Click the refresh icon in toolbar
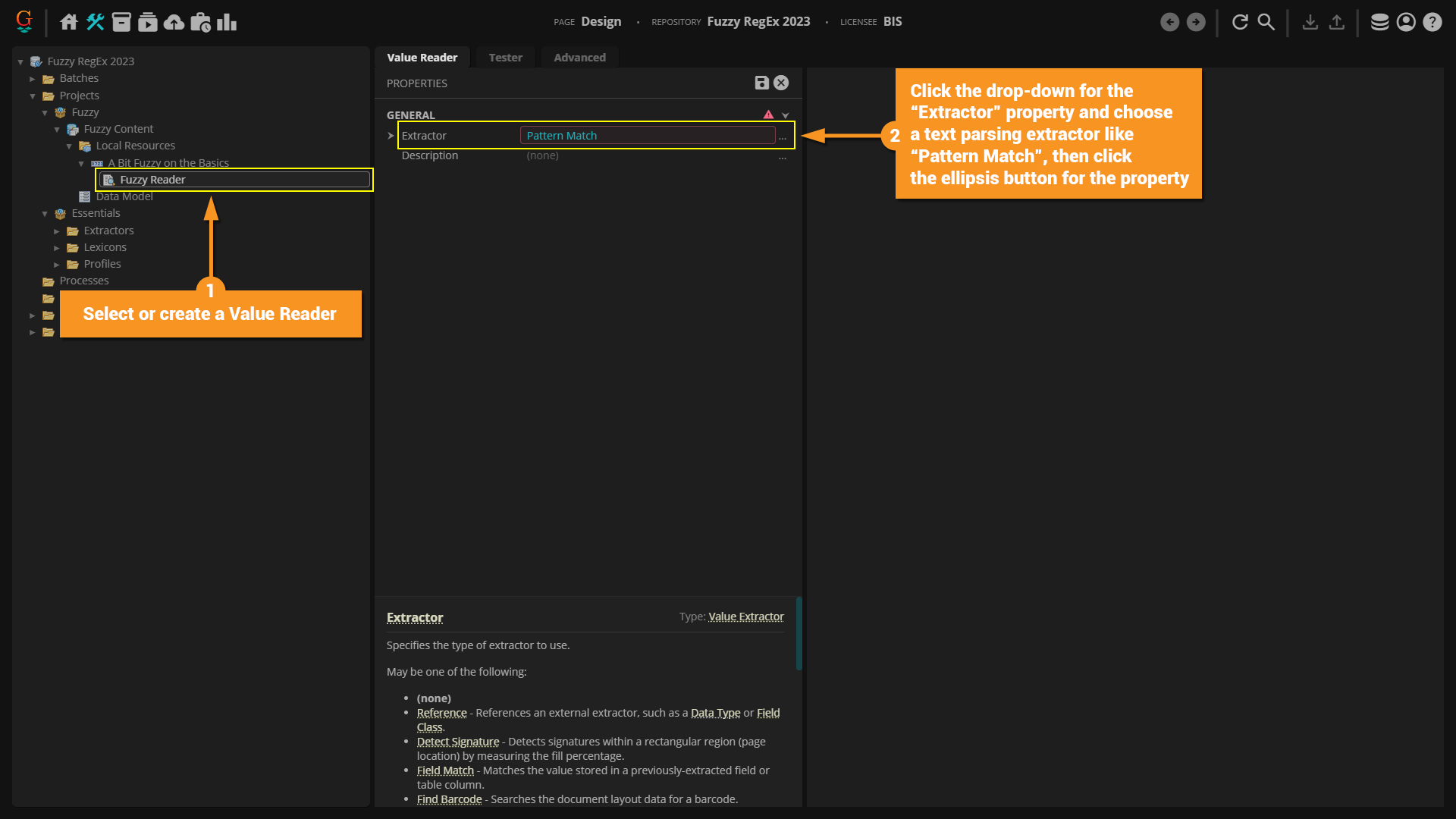1456x819 pixels. (1240, 22)
